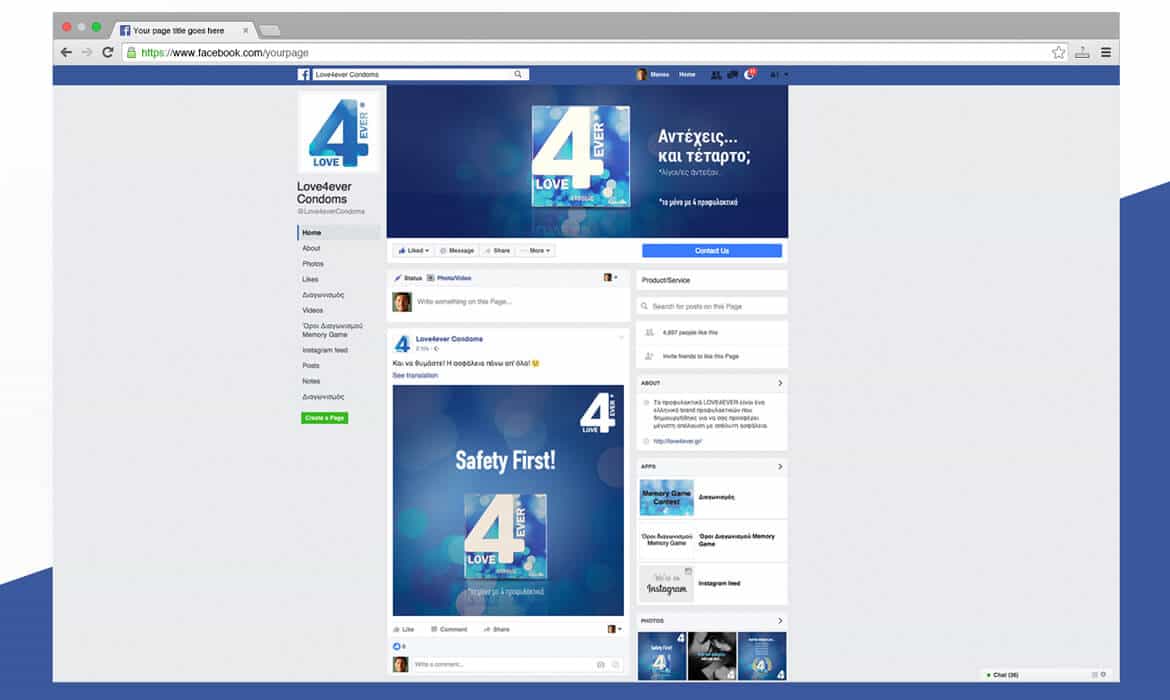This screenshot has width=1170, height=700.
Task: Open the Chrome hamburger menu
Action: click(x=1106, y=52)
